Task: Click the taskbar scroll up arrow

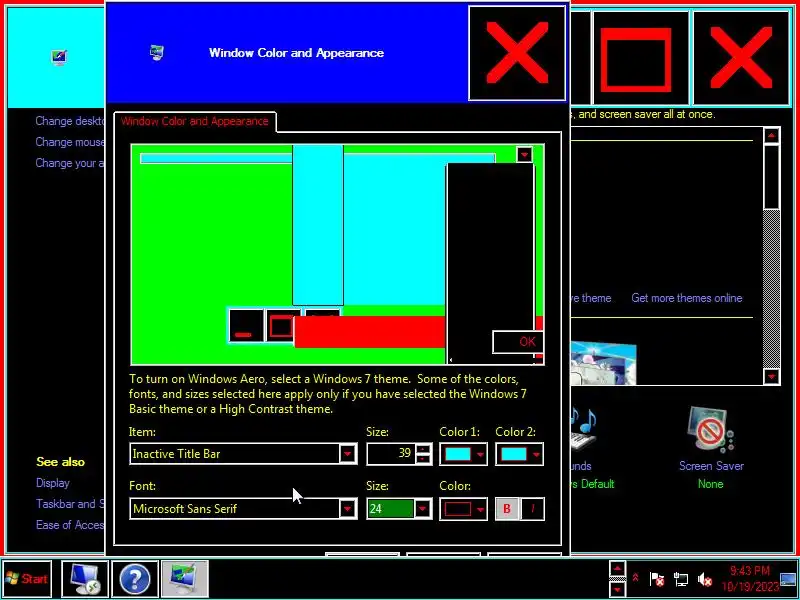Action: coord(618,568)
